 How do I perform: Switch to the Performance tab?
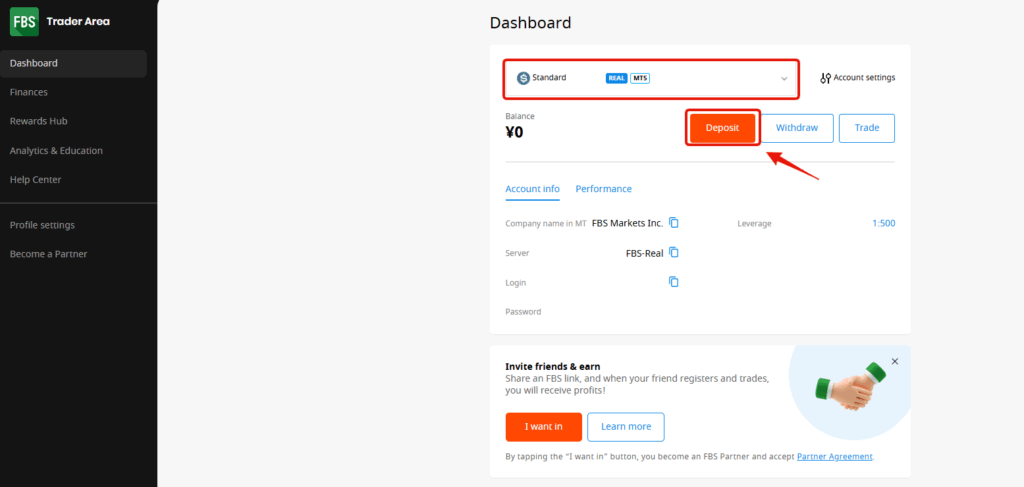603,189
